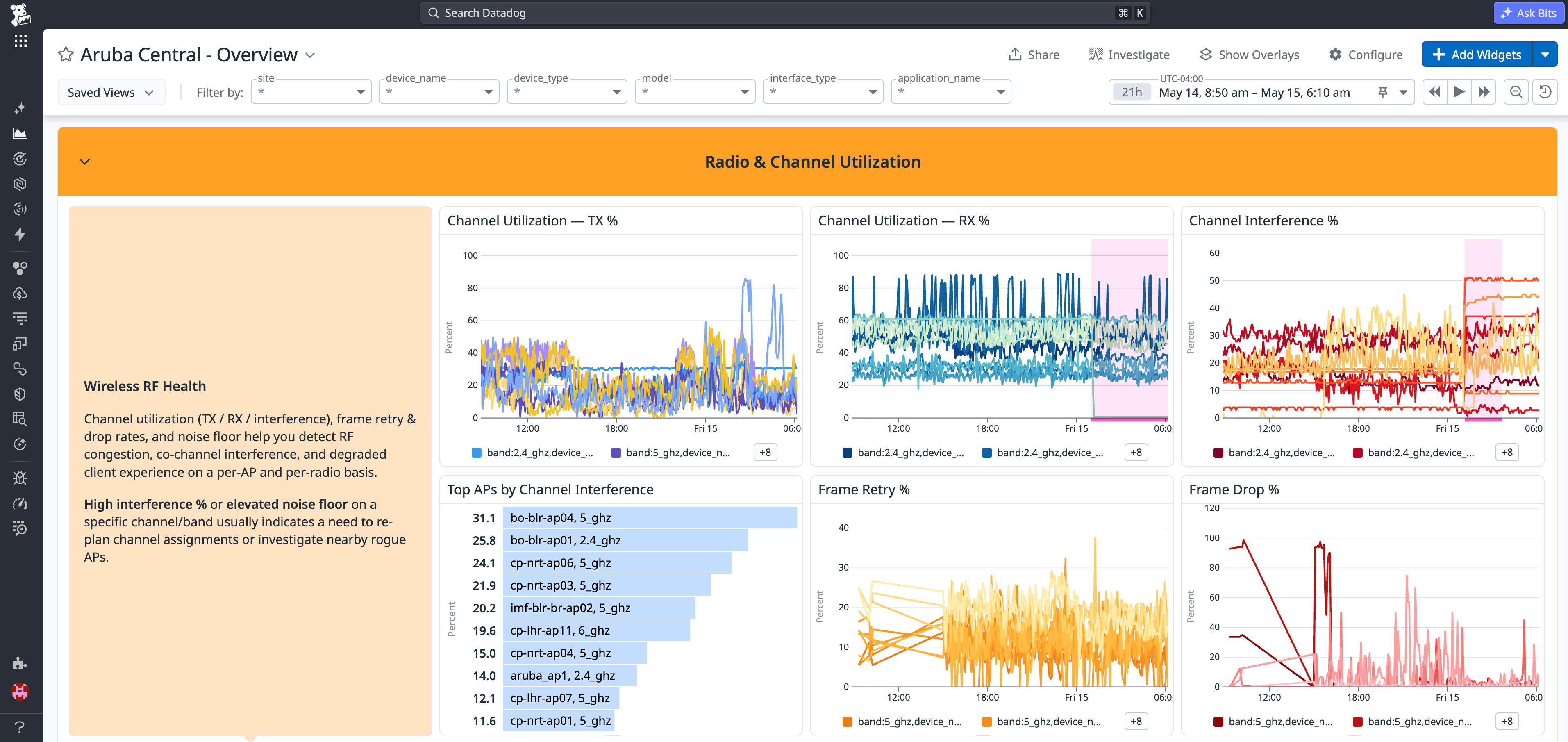The height and width of the screenshot is (742, 1568).
Task: Click the pin icon in time range
Action: pyautogui.click(x=1383, y=92)
